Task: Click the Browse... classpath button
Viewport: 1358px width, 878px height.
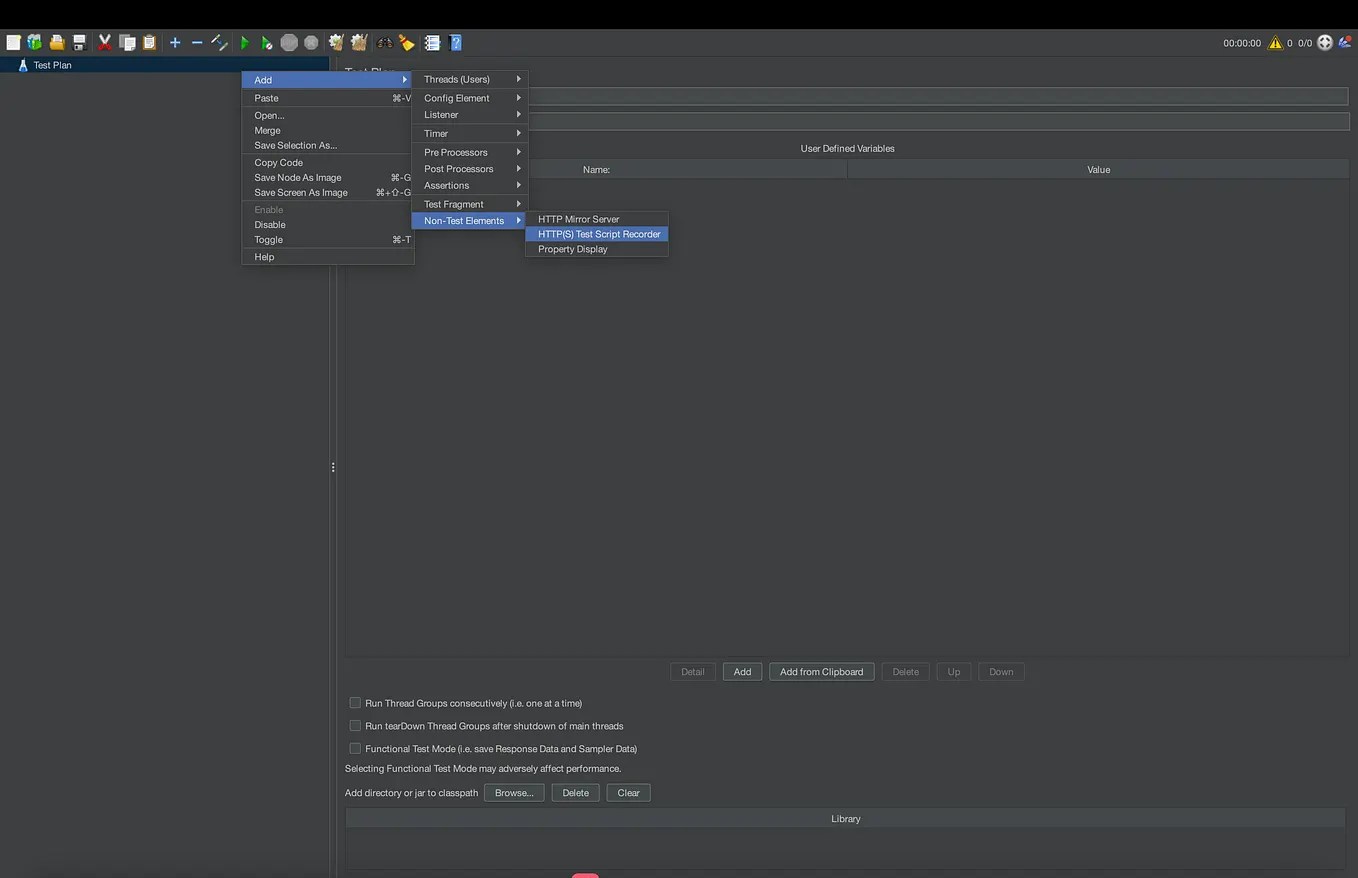Action: tap(514, 793)
